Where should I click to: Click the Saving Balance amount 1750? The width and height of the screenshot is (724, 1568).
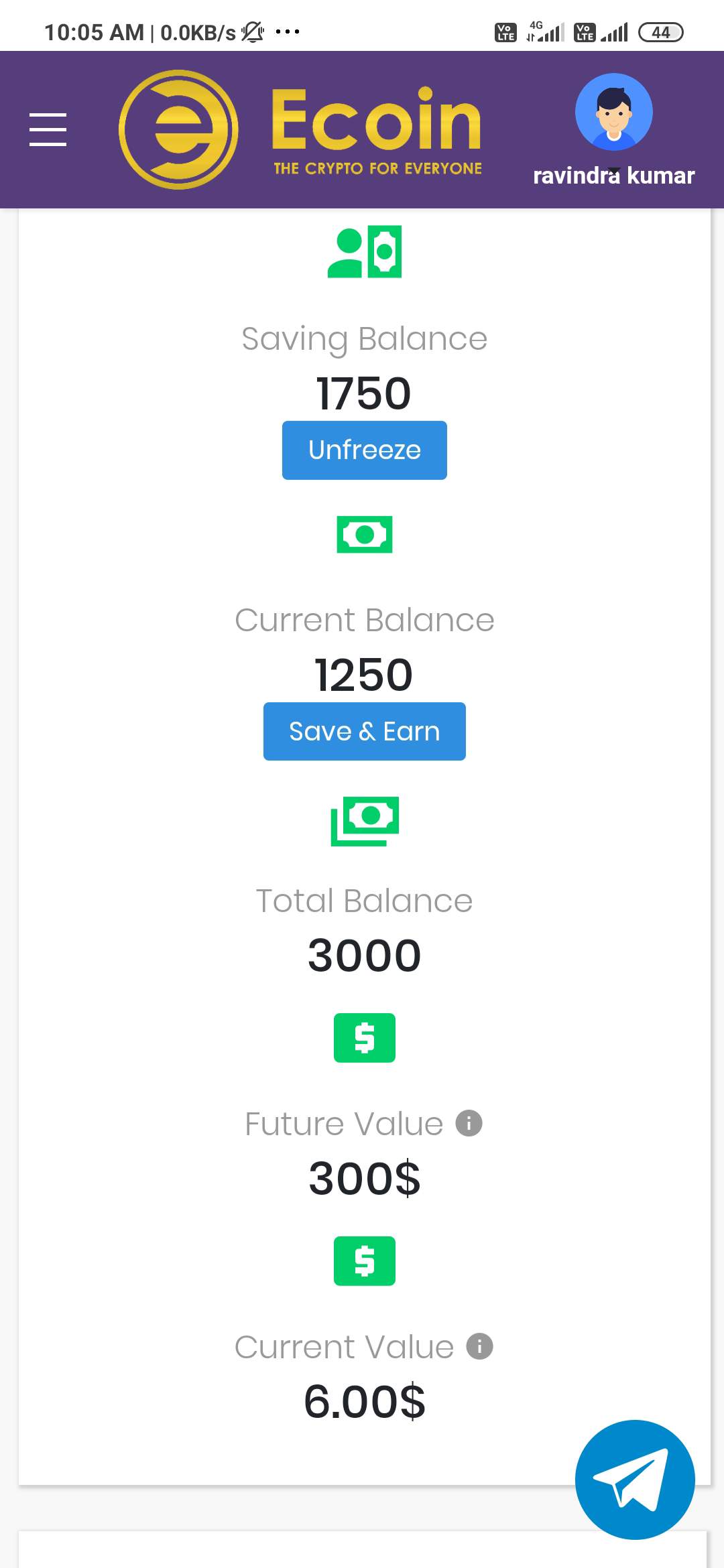[363, 393]
